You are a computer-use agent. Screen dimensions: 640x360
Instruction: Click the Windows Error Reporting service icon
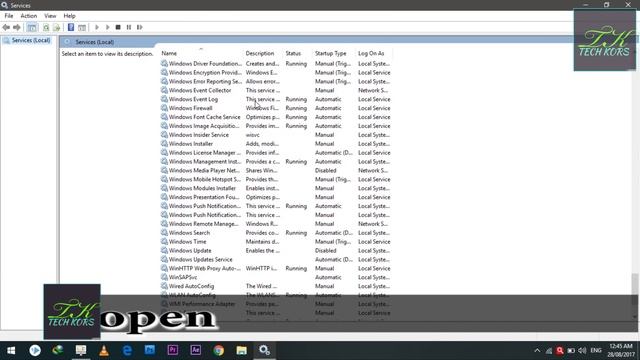(164, 81)
